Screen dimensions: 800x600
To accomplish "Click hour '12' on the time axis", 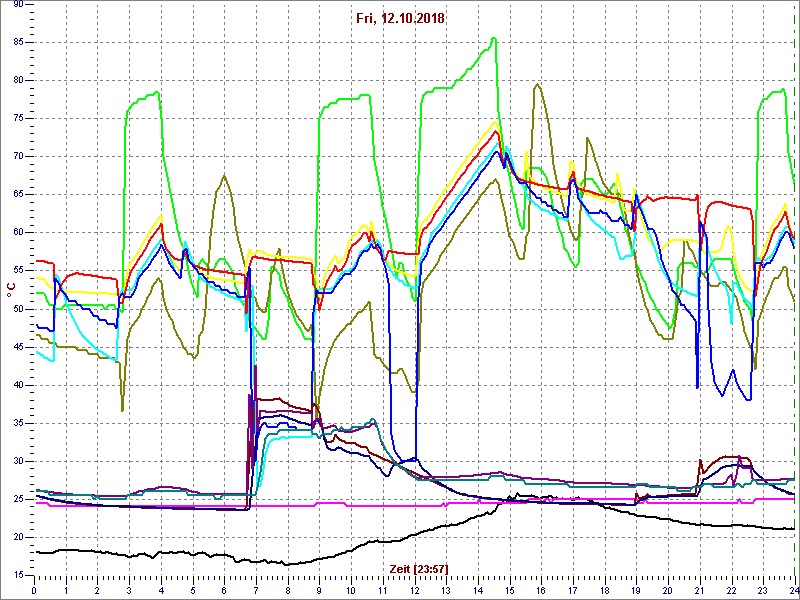I will pos(414,591).
